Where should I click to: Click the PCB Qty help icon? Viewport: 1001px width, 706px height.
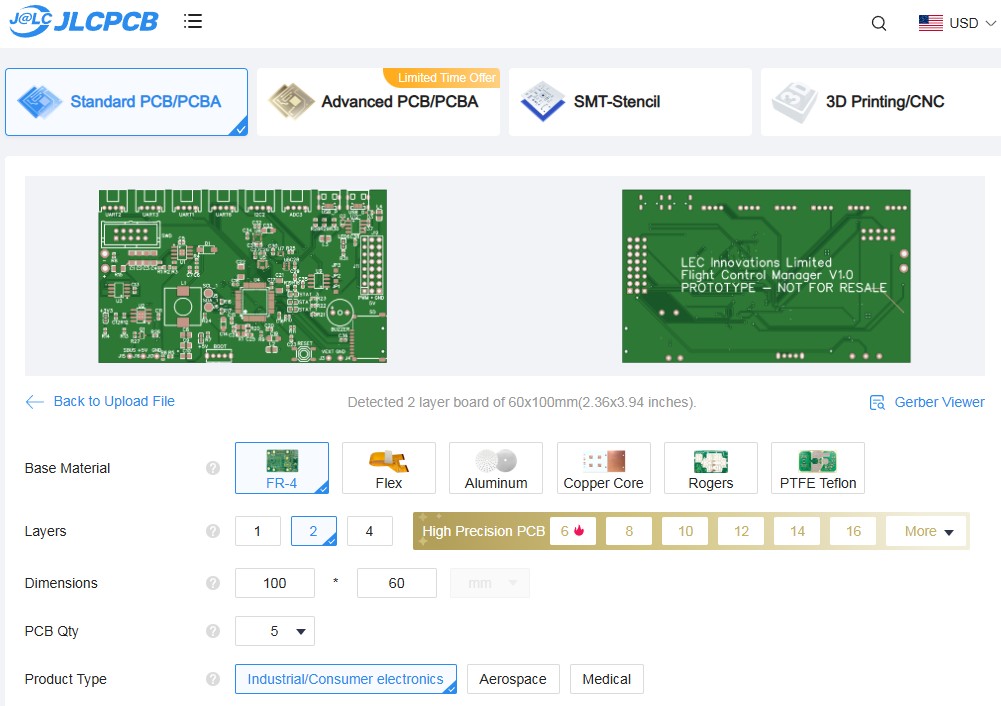[x=212, y=631]
